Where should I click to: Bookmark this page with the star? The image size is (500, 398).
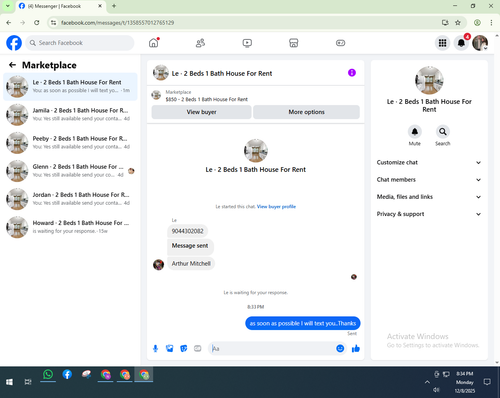[x=458, y=23]
